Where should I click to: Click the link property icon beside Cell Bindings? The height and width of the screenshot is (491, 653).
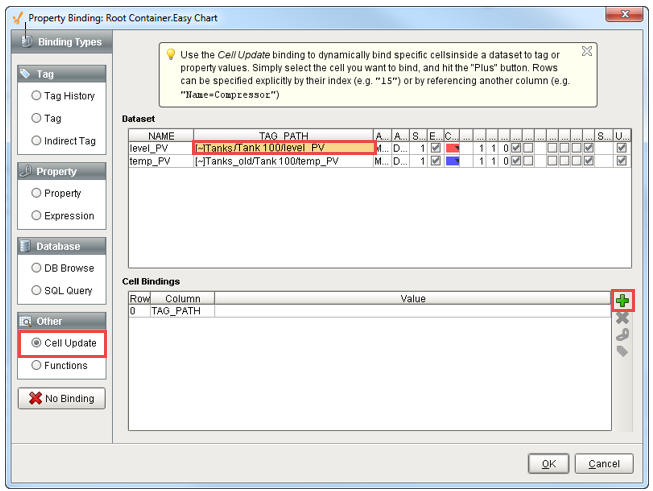[622, 334]
